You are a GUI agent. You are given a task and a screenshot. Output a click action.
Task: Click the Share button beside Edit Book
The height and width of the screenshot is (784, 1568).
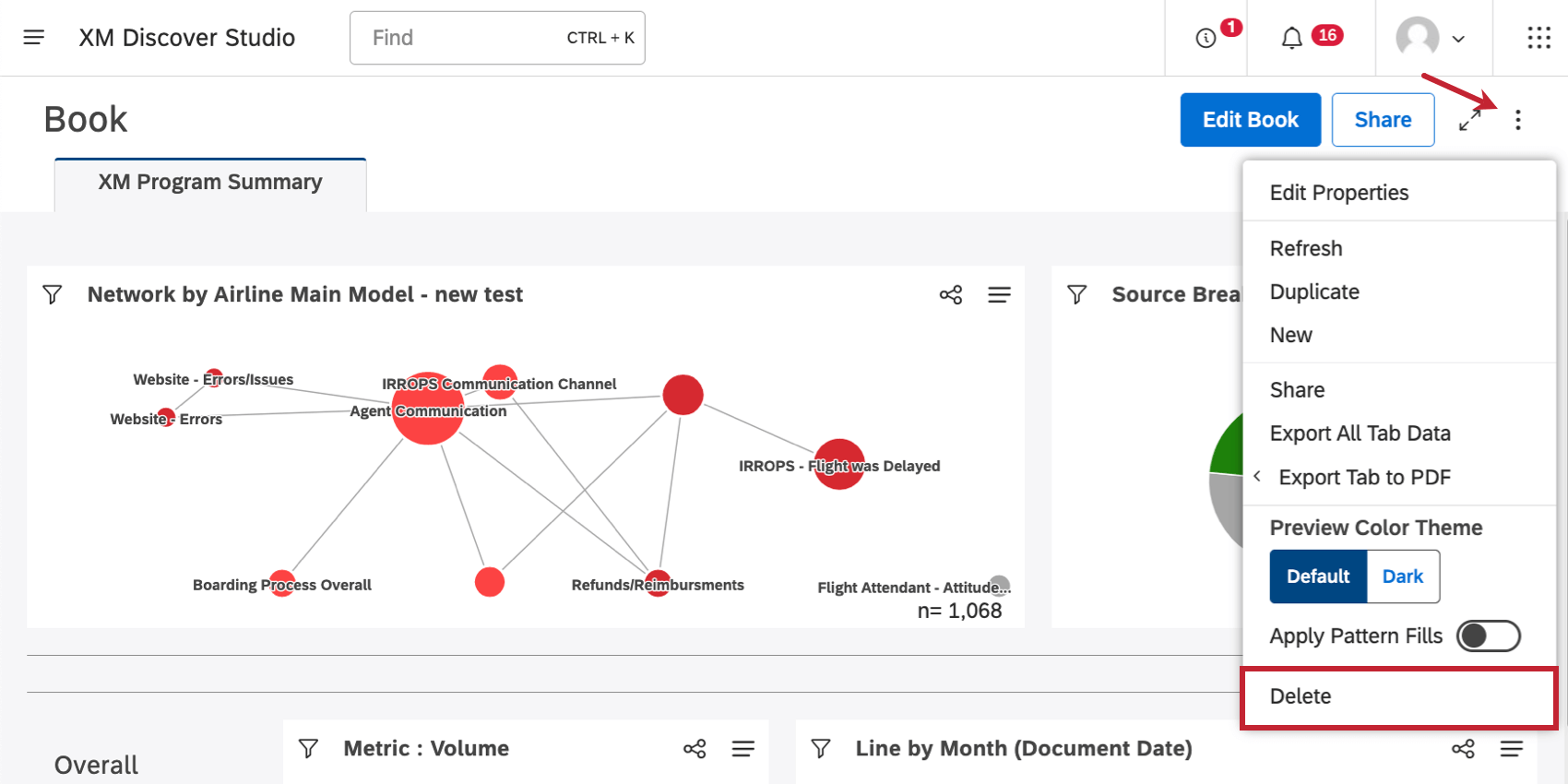[1383, 120]
